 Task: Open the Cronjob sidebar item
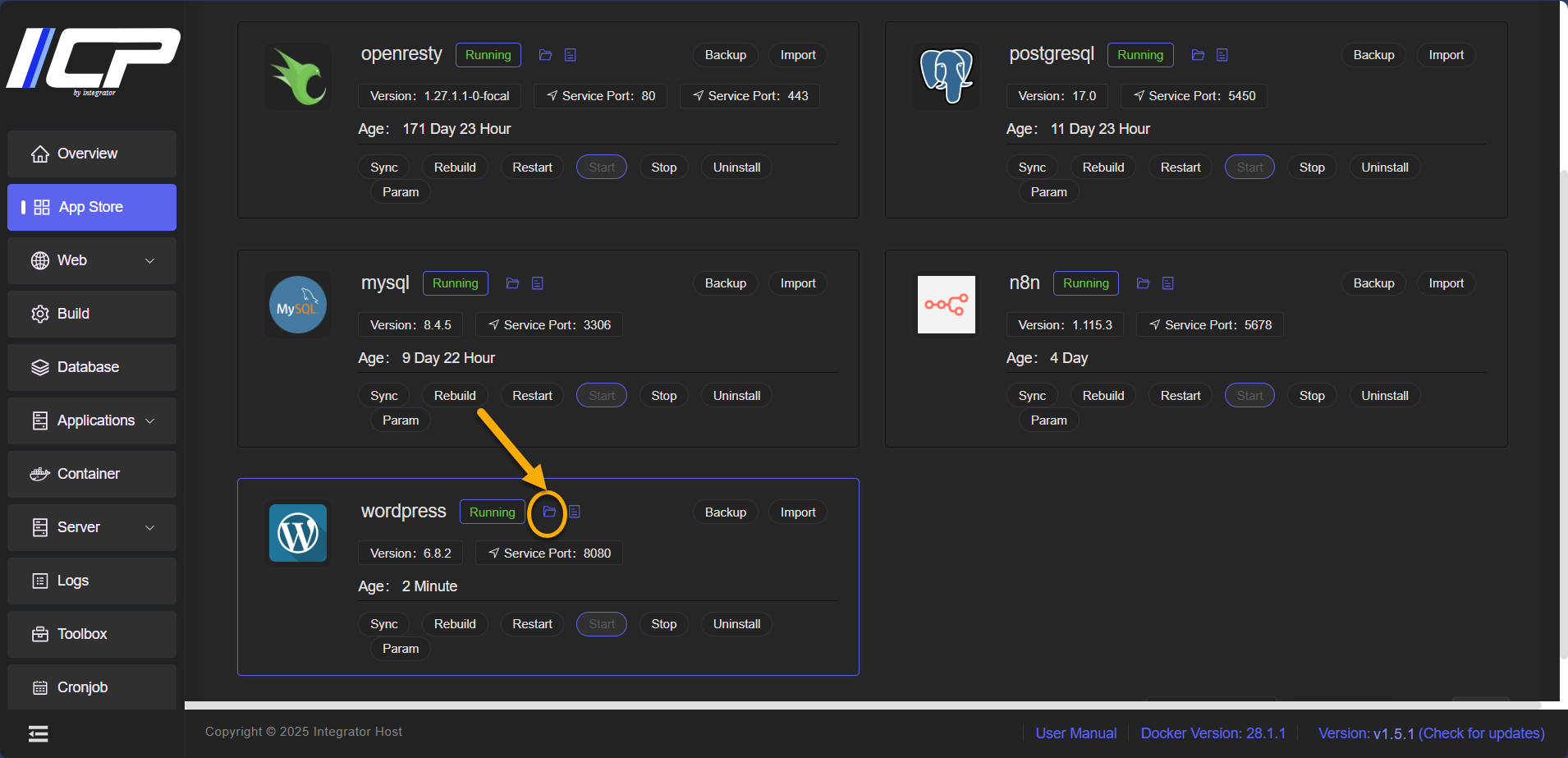coord(92,687)
